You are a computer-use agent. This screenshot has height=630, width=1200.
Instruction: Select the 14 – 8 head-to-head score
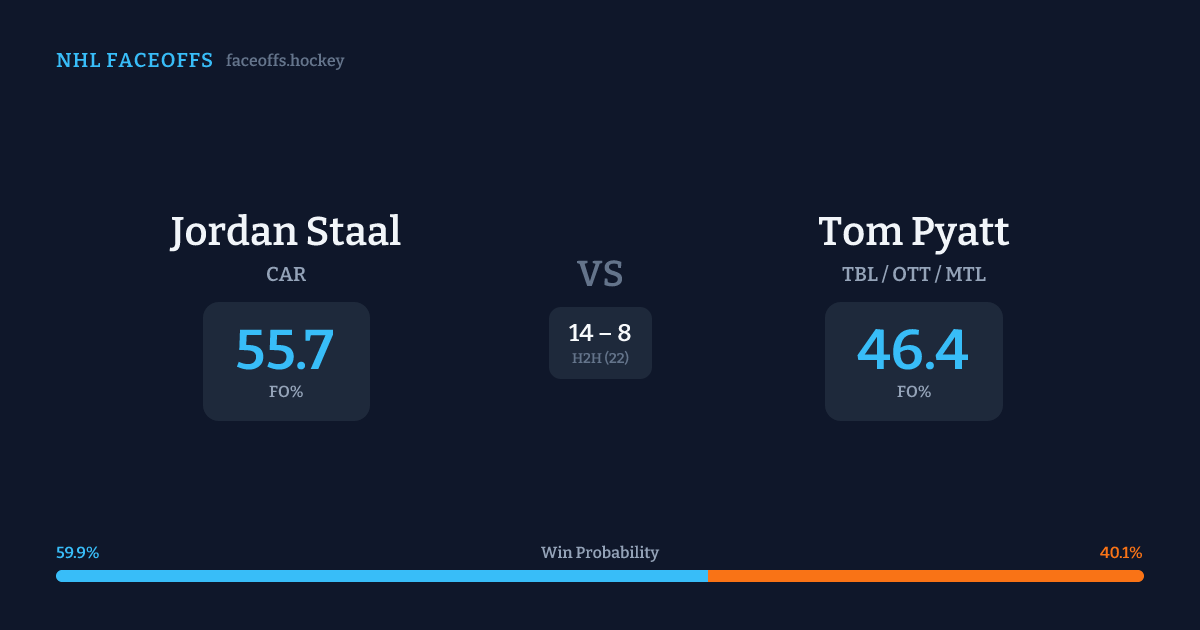coord(600,334)
